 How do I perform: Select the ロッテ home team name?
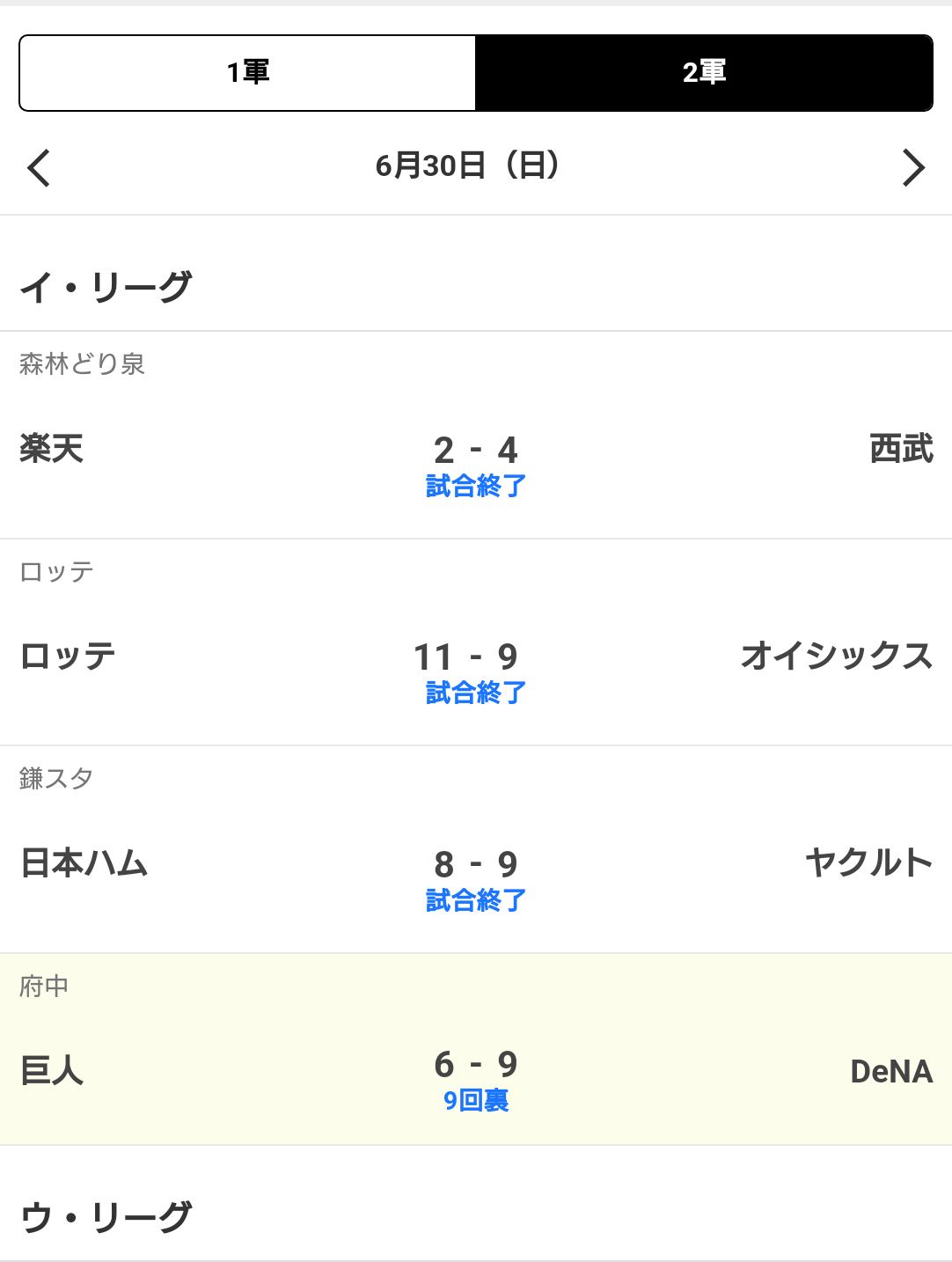pyautogui.click(x=69, y=657)
